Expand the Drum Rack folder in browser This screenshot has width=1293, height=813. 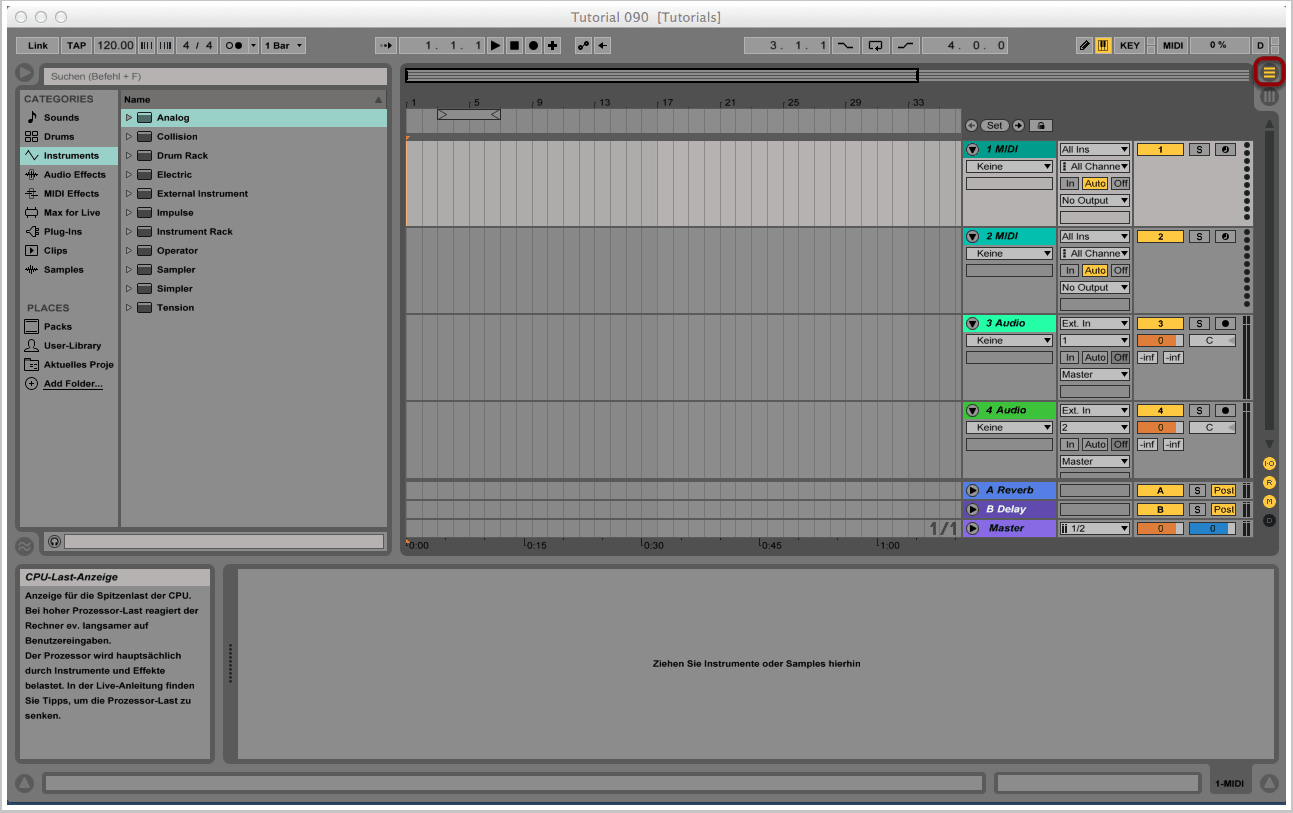click(129, 156)
